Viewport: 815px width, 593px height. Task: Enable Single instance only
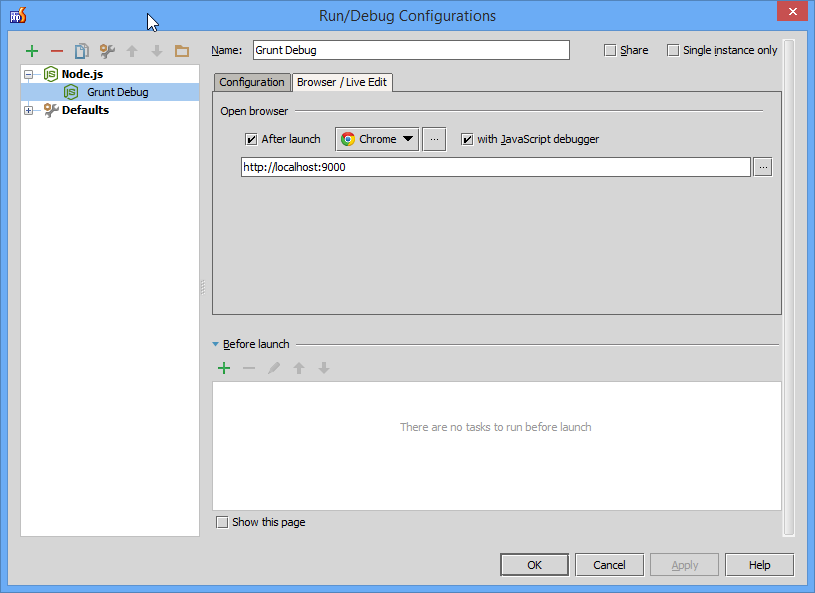[x=673, y=50]
